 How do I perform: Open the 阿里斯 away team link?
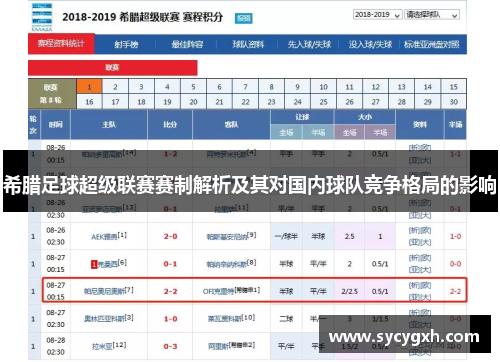(x=218, y=347)
